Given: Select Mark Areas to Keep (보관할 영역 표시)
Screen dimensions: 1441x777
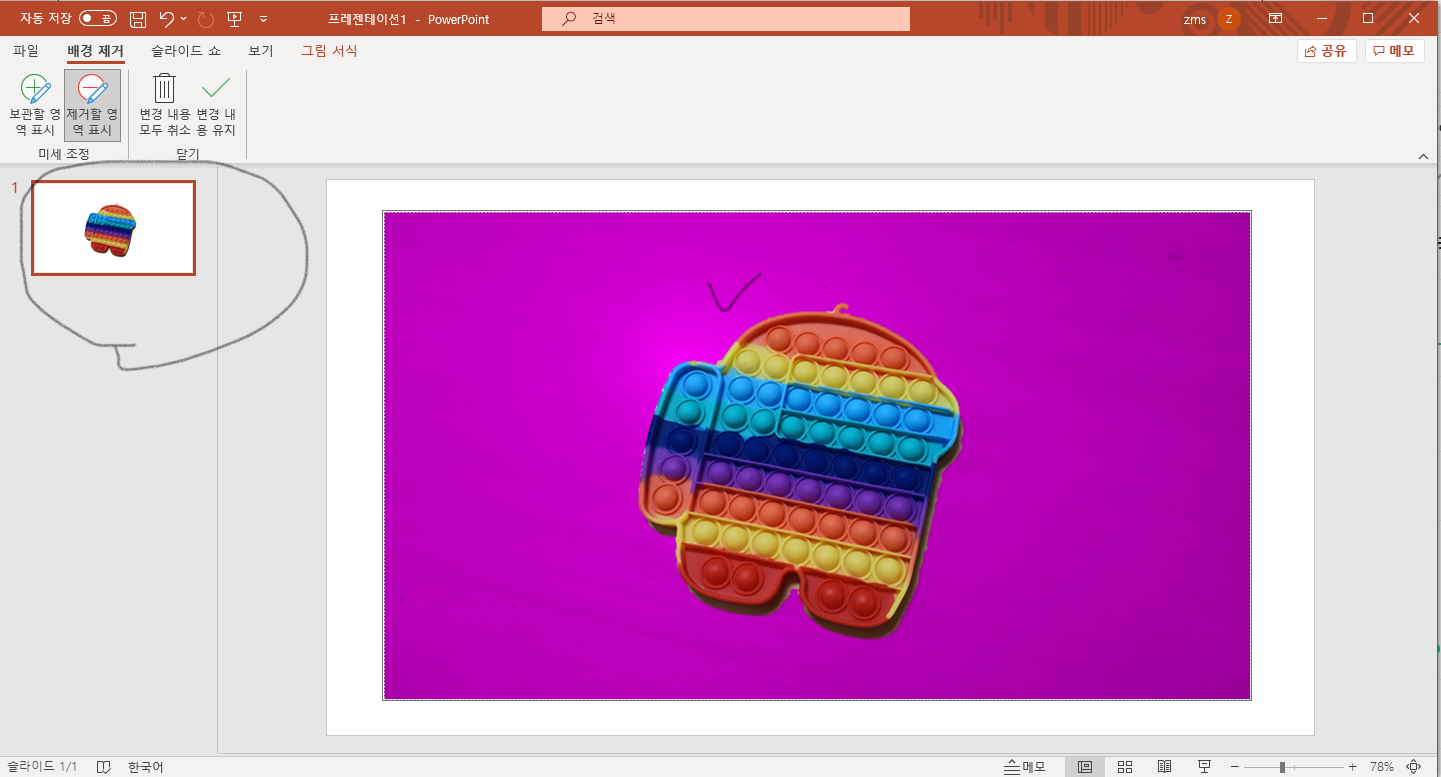Looking at the screenshot, I should tap(35, 105).
